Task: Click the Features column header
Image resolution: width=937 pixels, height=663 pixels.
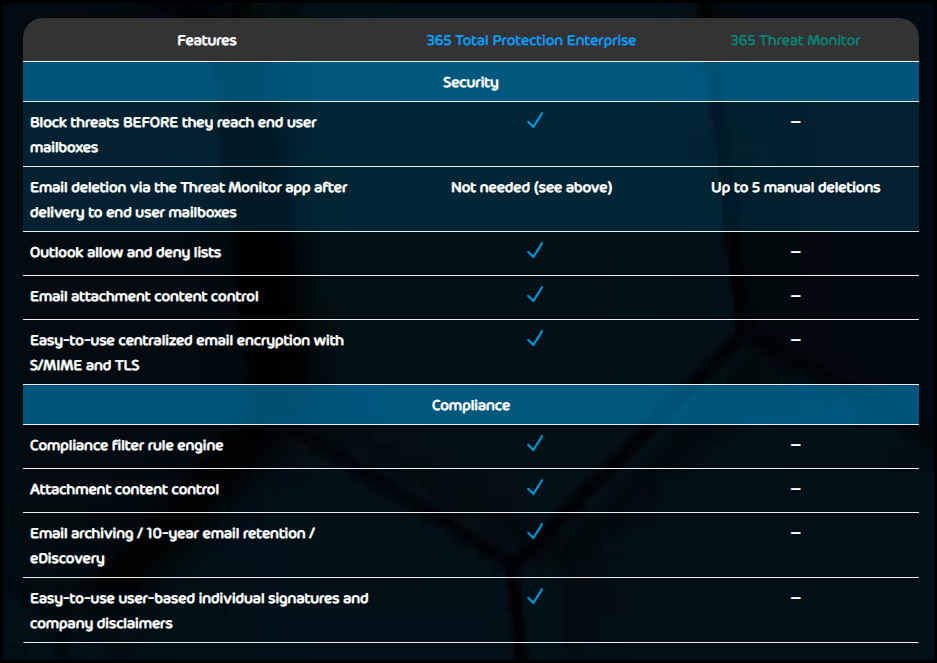Action: [207, 40]
